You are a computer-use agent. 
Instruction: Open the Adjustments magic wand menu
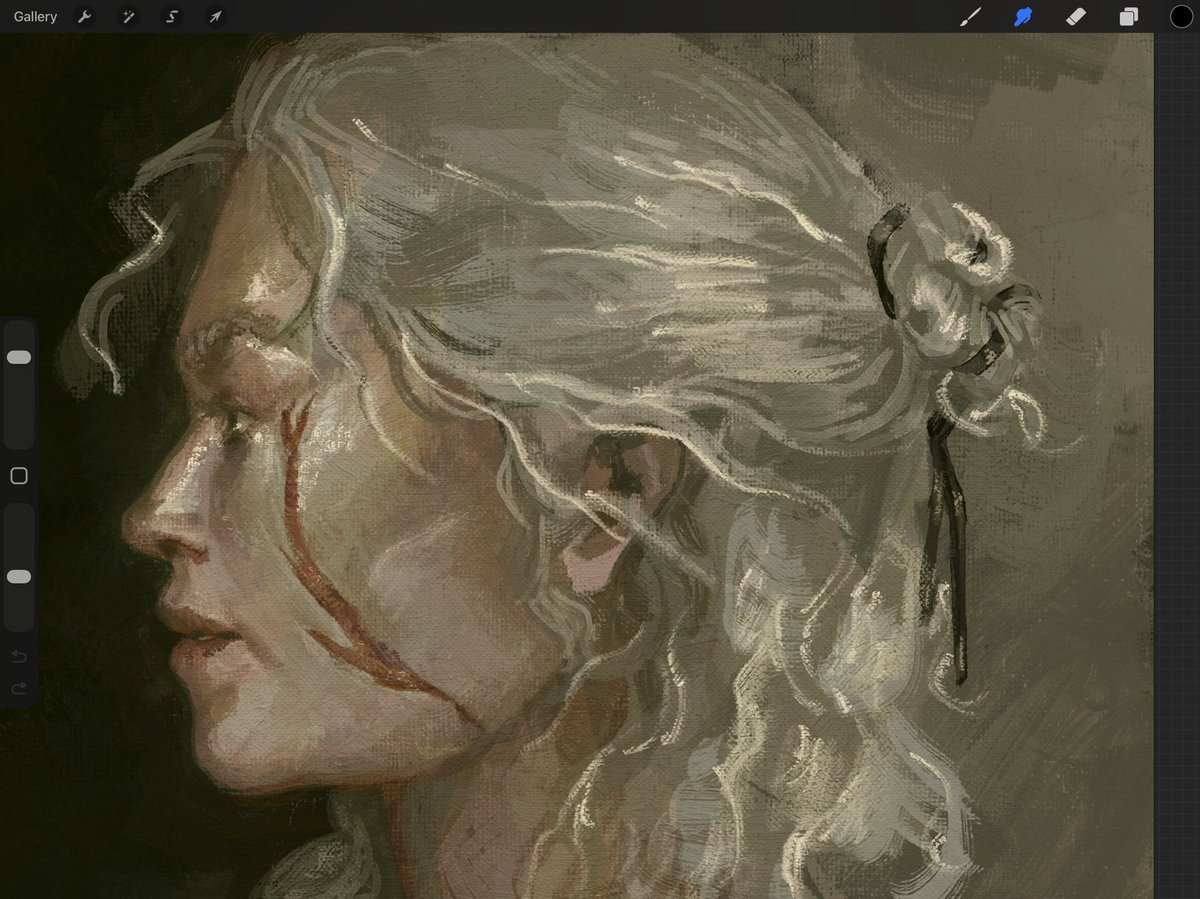click(x=128, y=17)
